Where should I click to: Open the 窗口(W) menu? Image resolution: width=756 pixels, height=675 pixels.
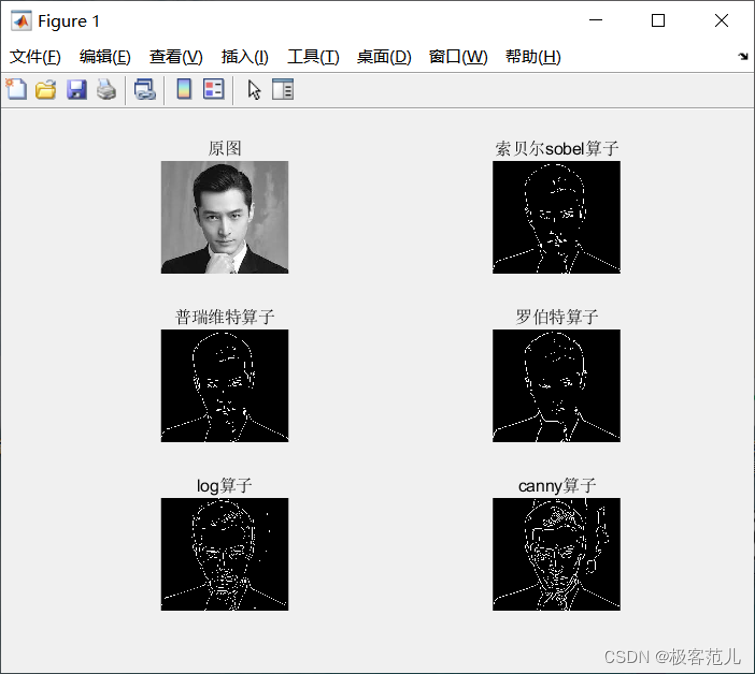tap(459, 56)
